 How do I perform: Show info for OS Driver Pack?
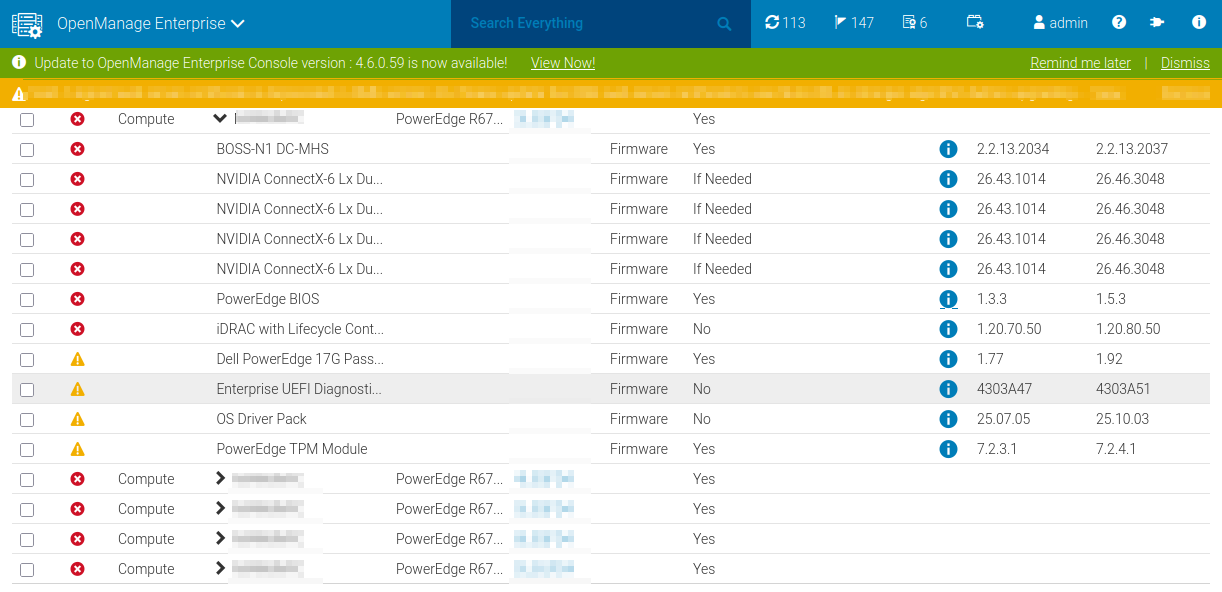[948, 419]
